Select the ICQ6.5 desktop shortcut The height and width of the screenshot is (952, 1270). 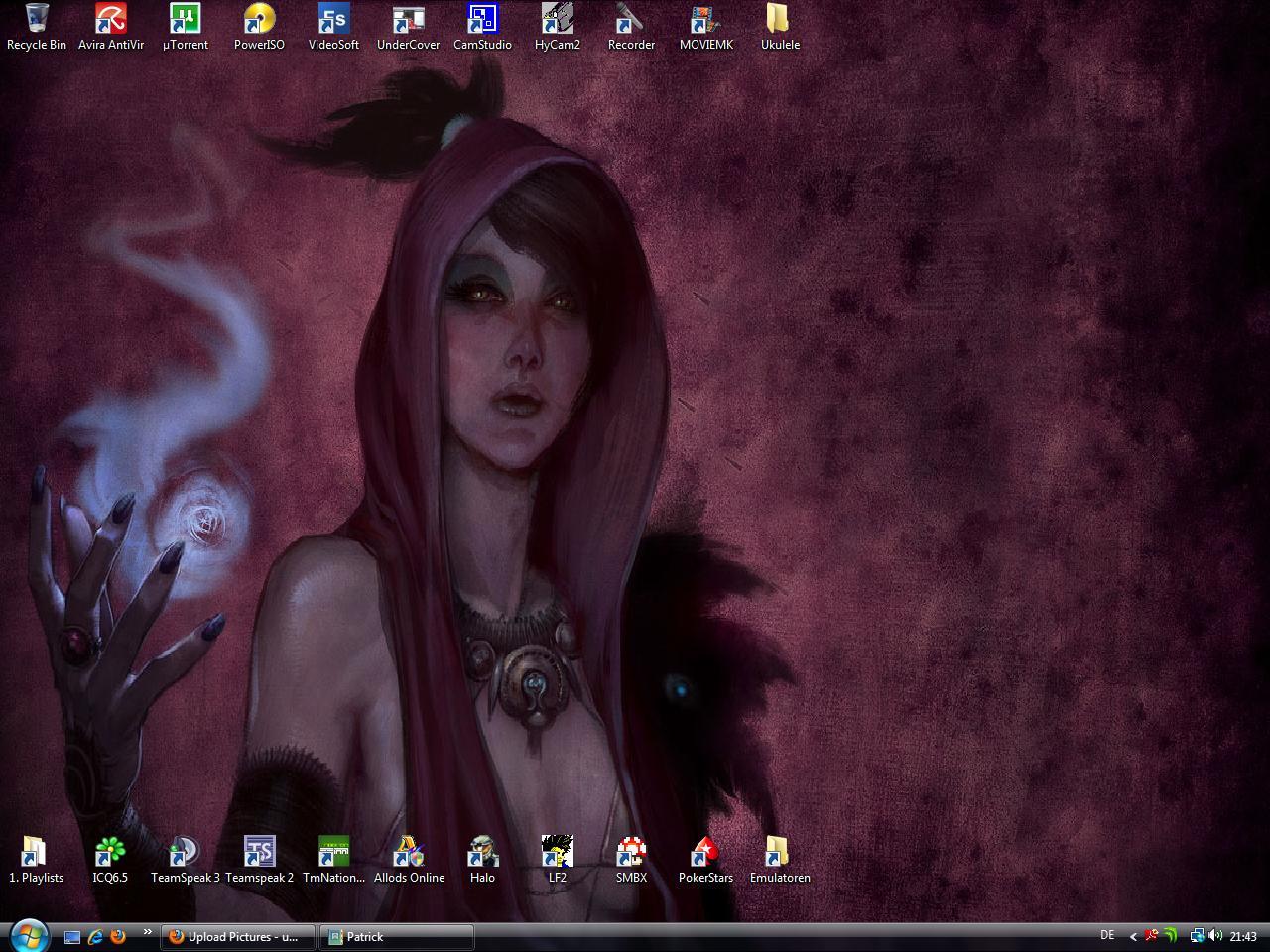pos(111,860)
